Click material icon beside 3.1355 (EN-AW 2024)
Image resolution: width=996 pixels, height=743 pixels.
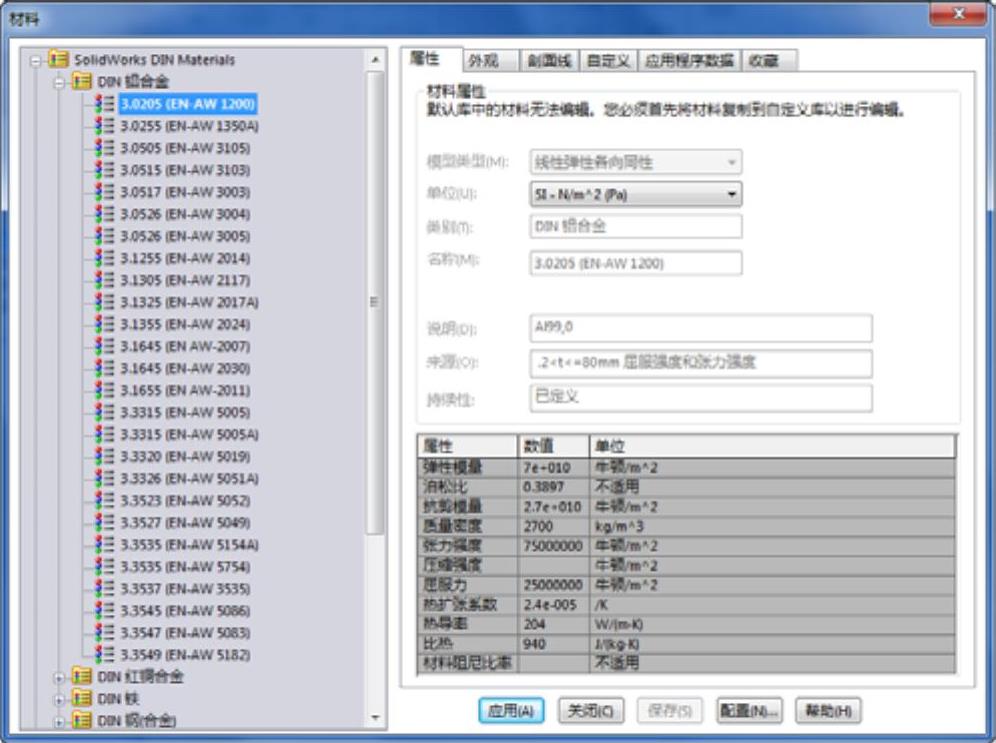point(105,324)
